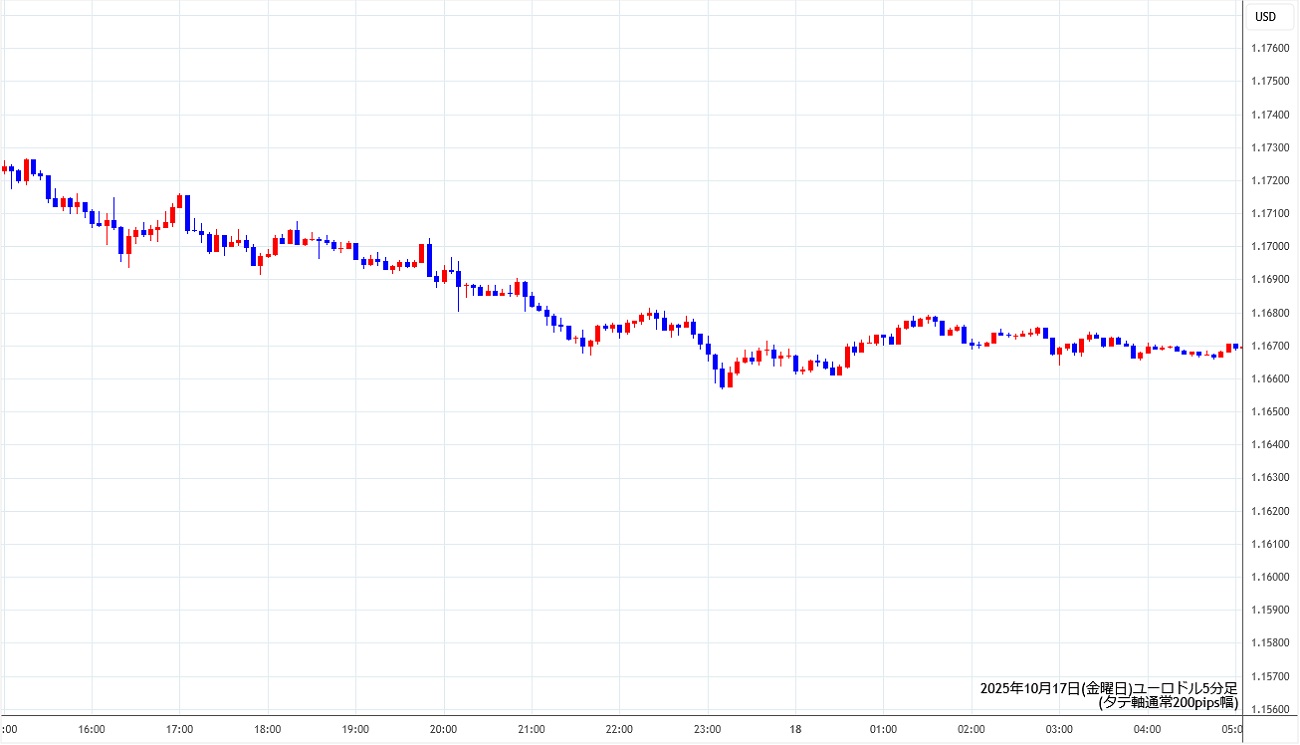Click the chart date caption for October 17, 2025

pyautogui.click(x=1108, y=688)
